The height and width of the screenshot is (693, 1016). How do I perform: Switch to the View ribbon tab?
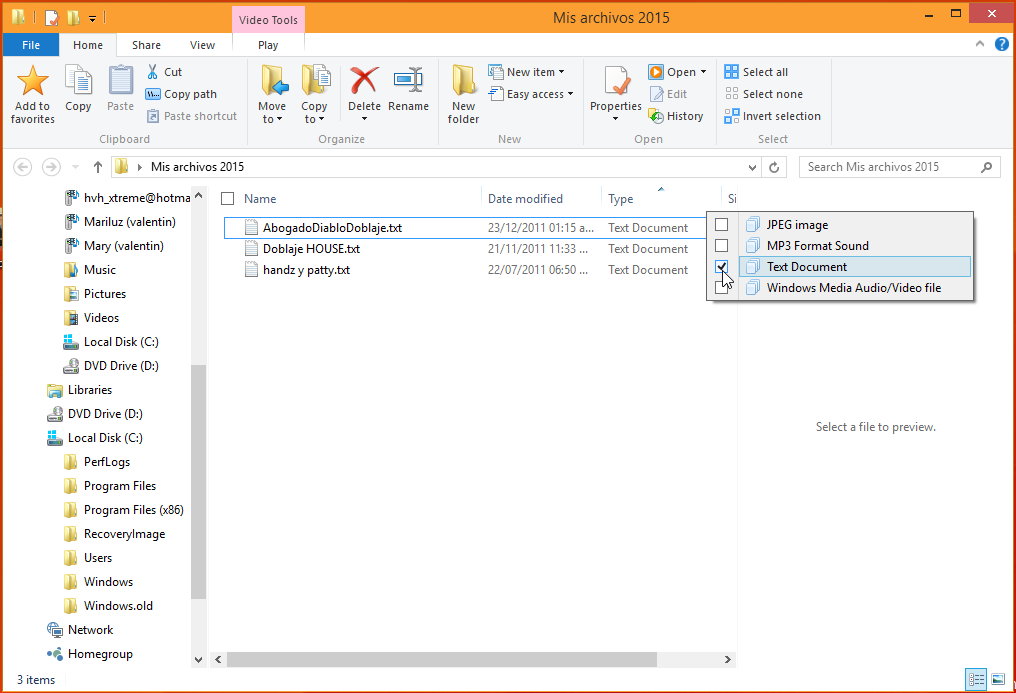(x=202, y=45)
